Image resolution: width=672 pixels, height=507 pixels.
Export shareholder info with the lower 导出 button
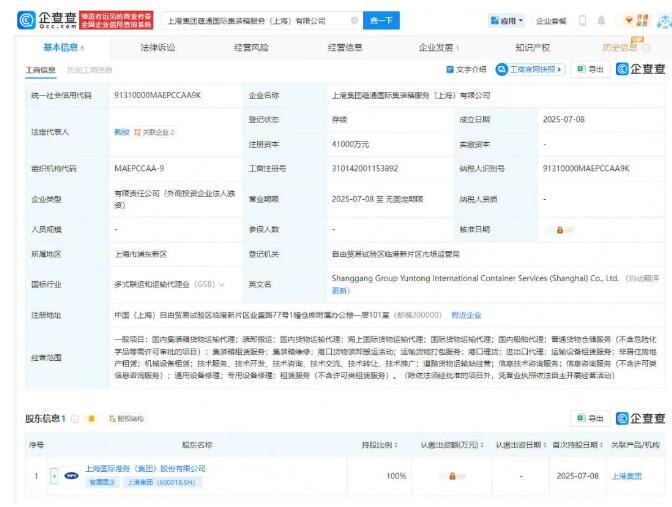point(591,418)
